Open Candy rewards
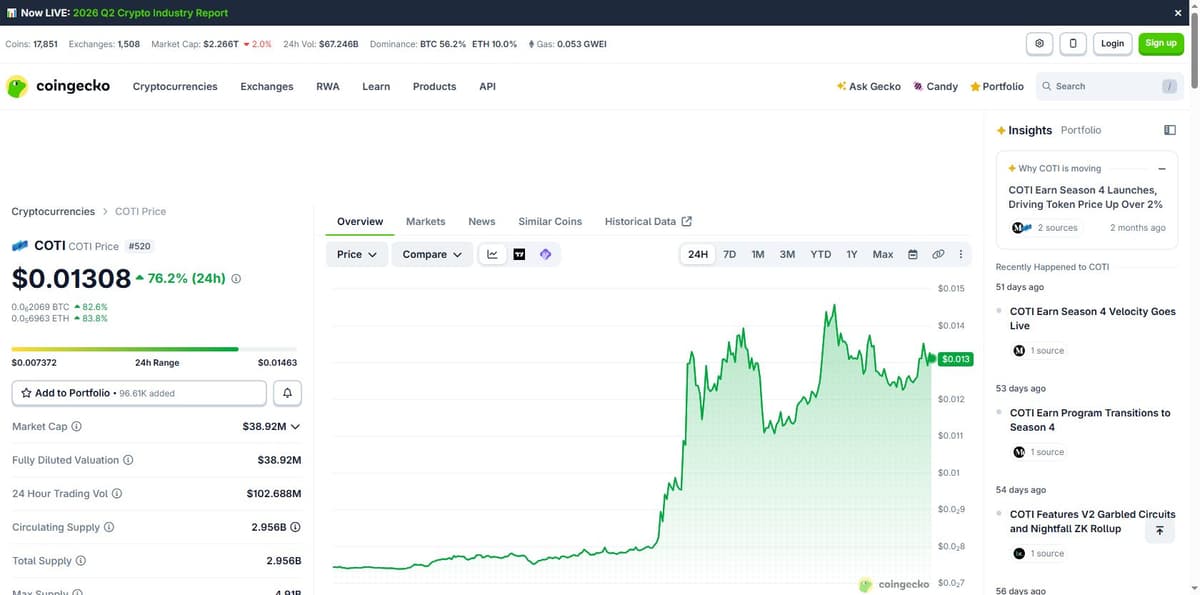1200x595 pixels. click(935, 87)
